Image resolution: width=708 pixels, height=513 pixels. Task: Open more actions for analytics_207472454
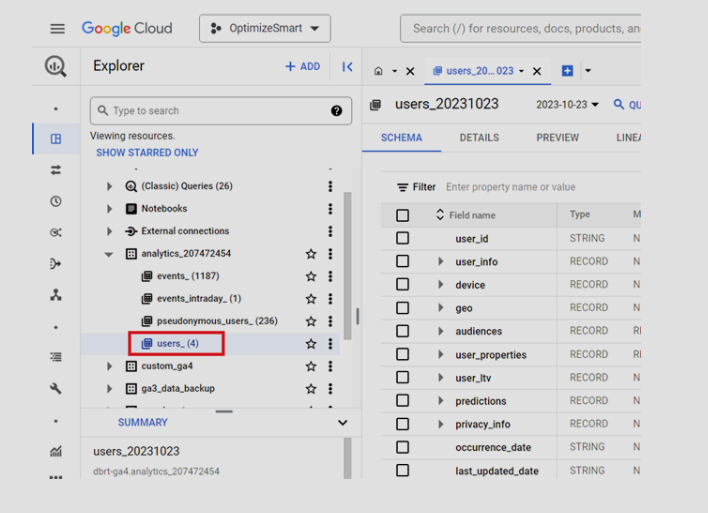point(331,254)
